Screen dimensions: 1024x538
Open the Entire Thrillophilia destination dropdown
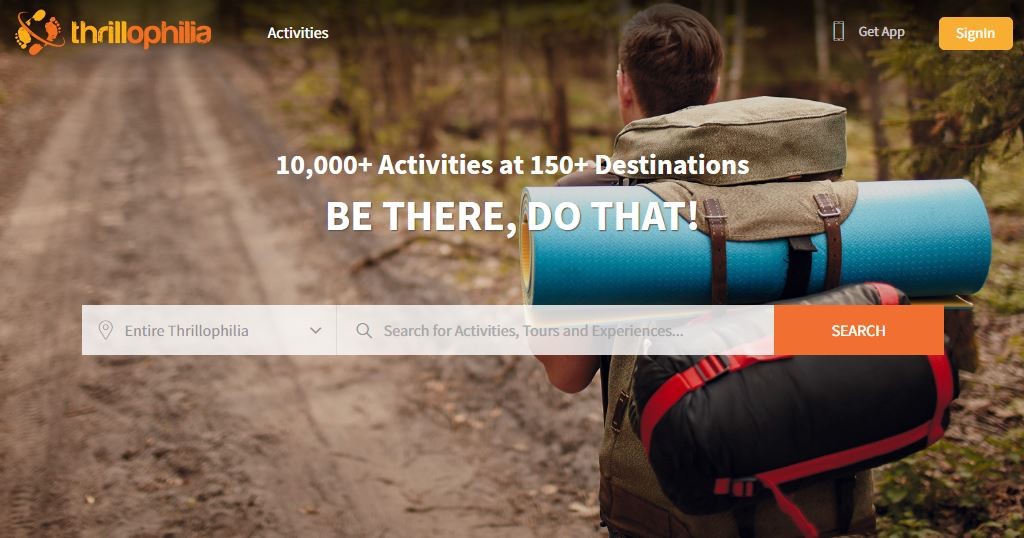click(209, 330)
